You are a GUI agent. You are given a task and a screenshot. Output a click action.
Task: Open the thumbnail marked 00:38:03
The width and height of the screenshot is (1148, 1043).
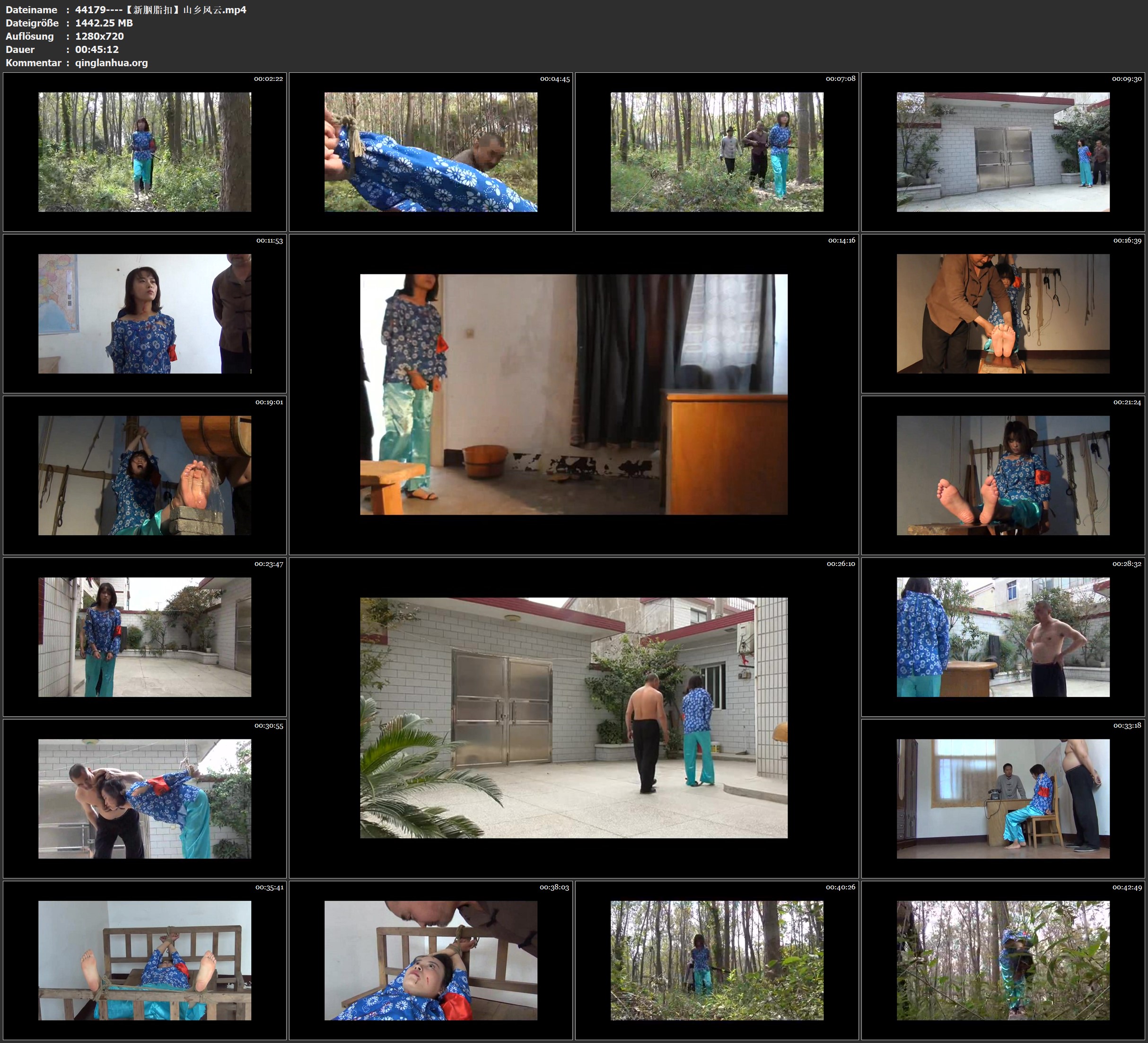click(430, 960)
